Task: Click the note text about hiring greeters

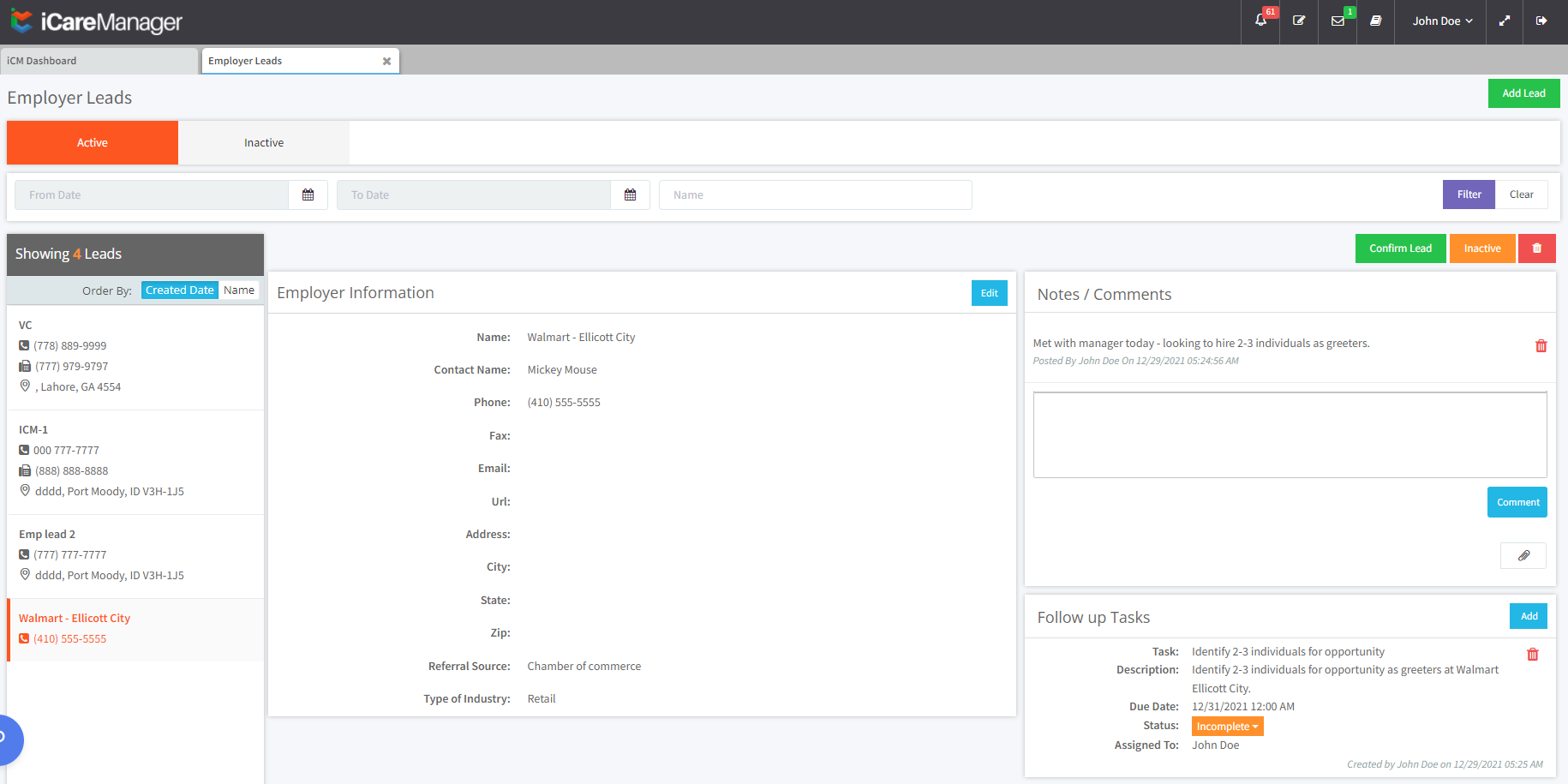Action: 1201,344
